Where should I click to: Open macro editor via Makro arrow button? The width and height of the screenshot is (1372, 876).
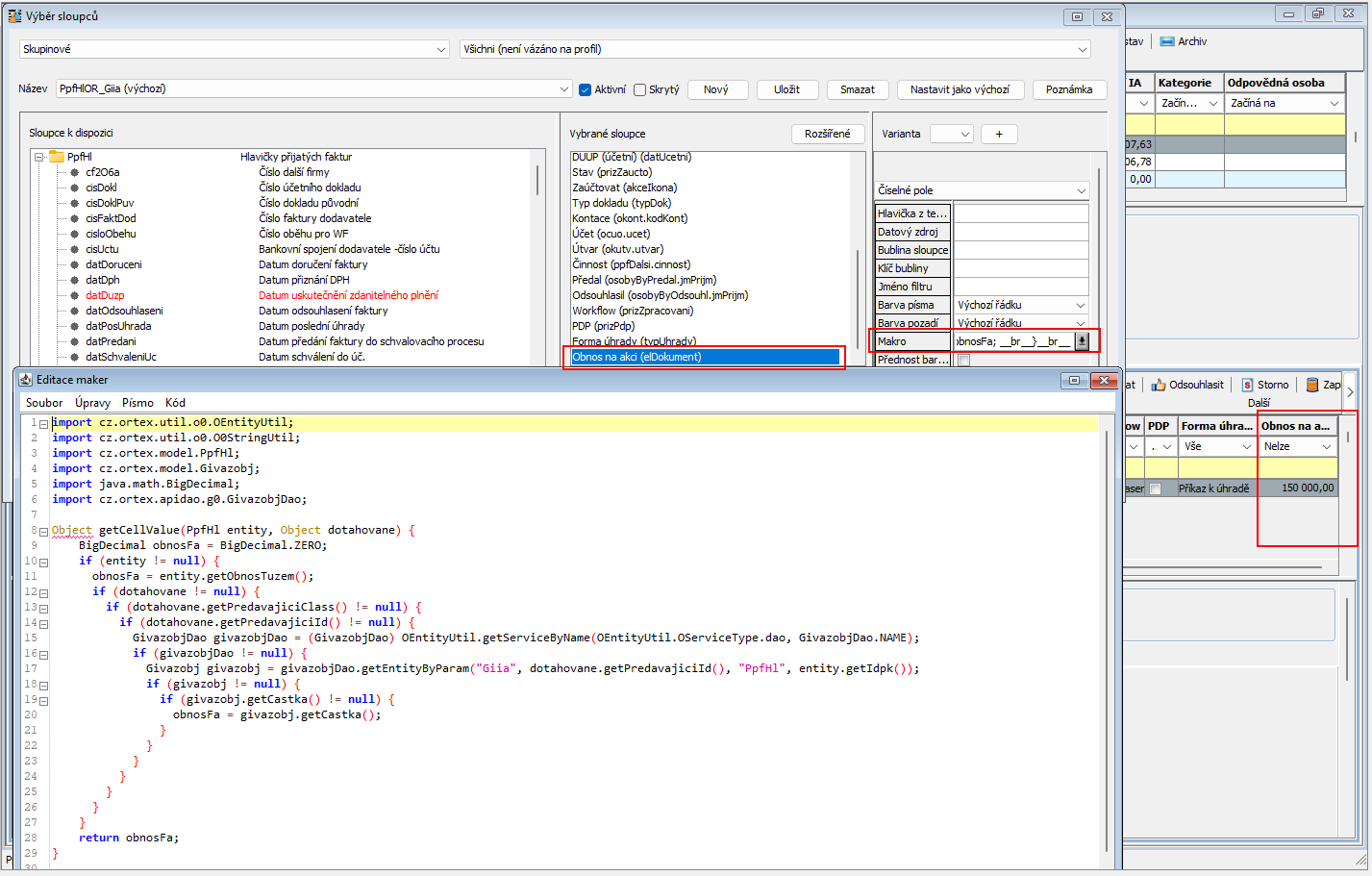pos(1082,341)
